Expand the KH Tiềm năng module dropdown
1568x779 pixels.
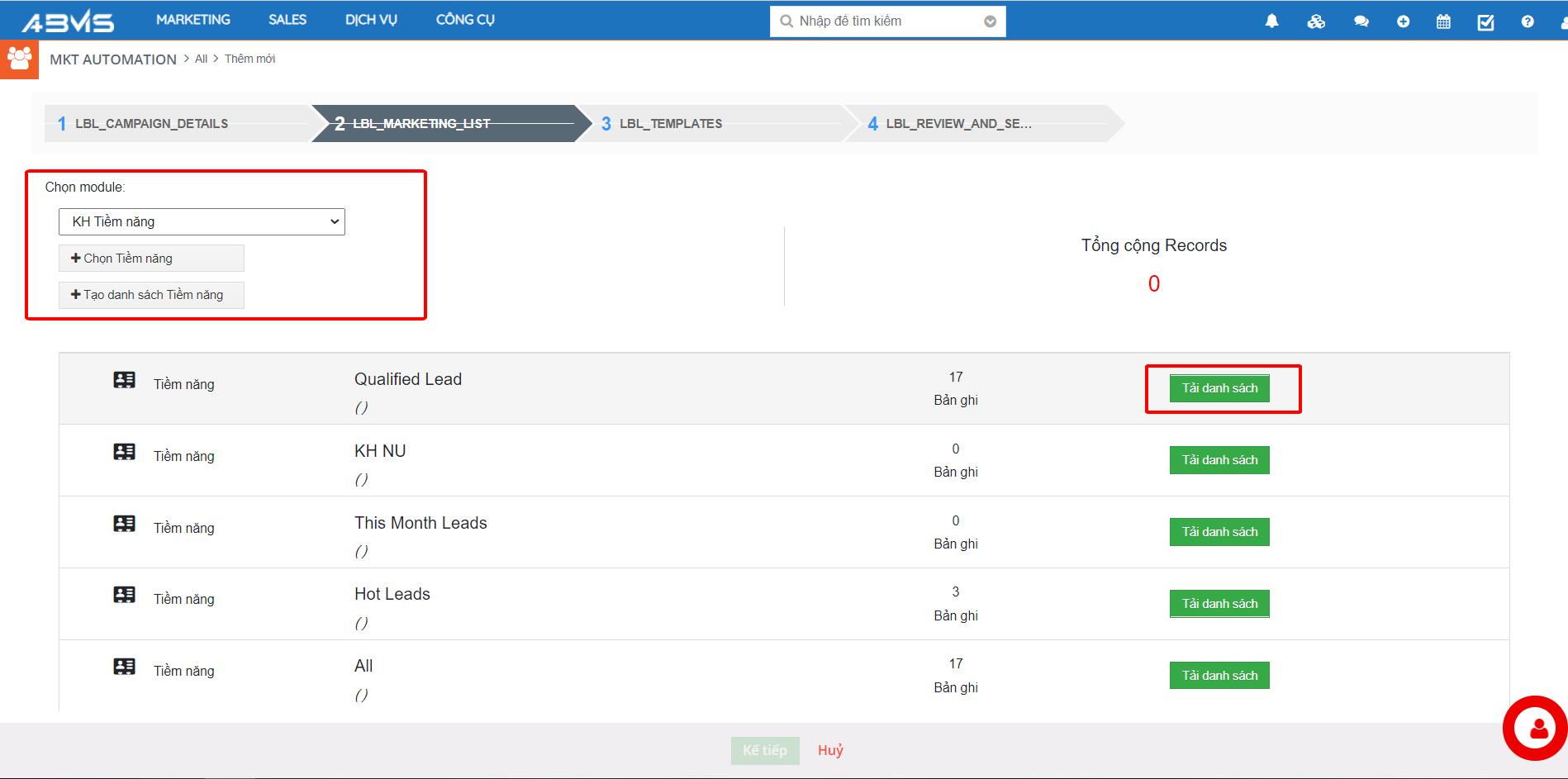coord(202,221)
